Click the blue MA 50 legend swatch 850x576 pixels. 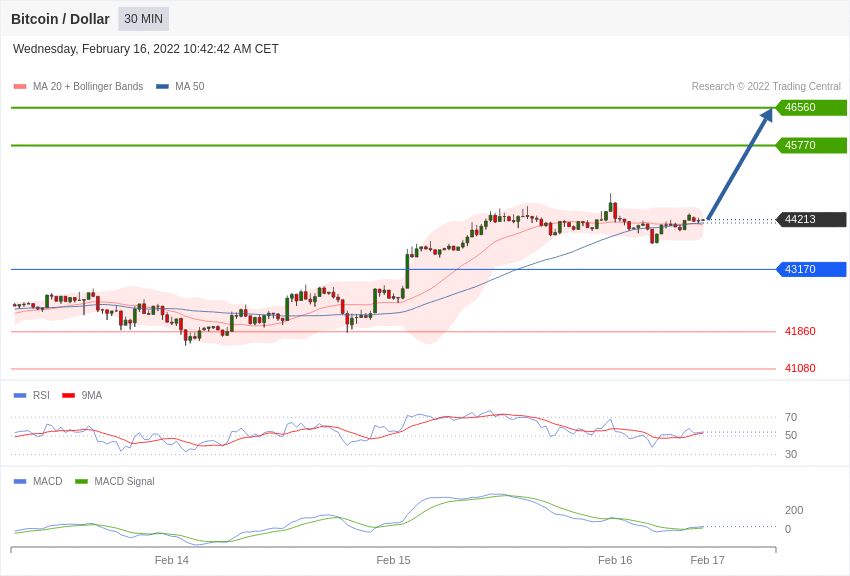(x=162, y=87)
